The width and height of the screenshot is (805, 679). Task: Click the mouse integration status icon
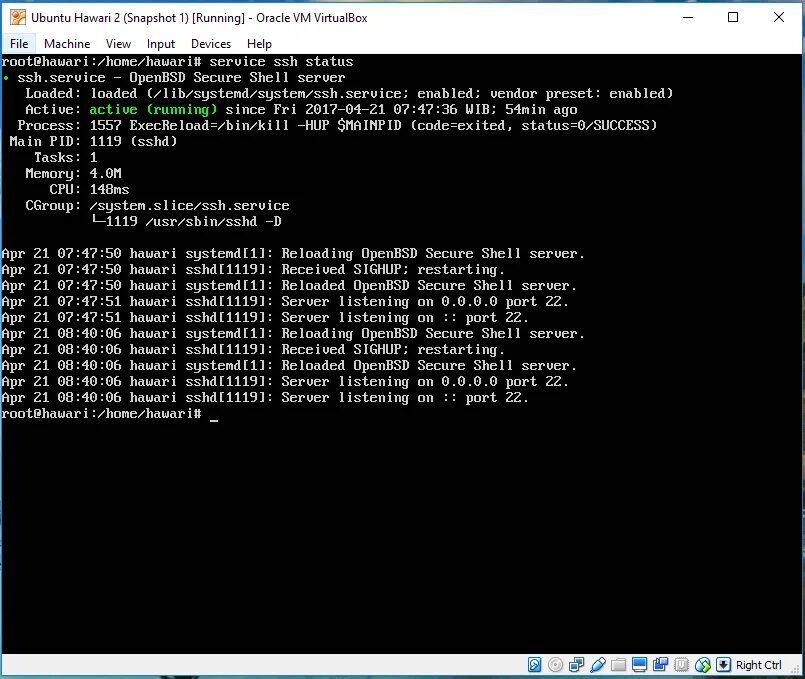coord(702,665)
